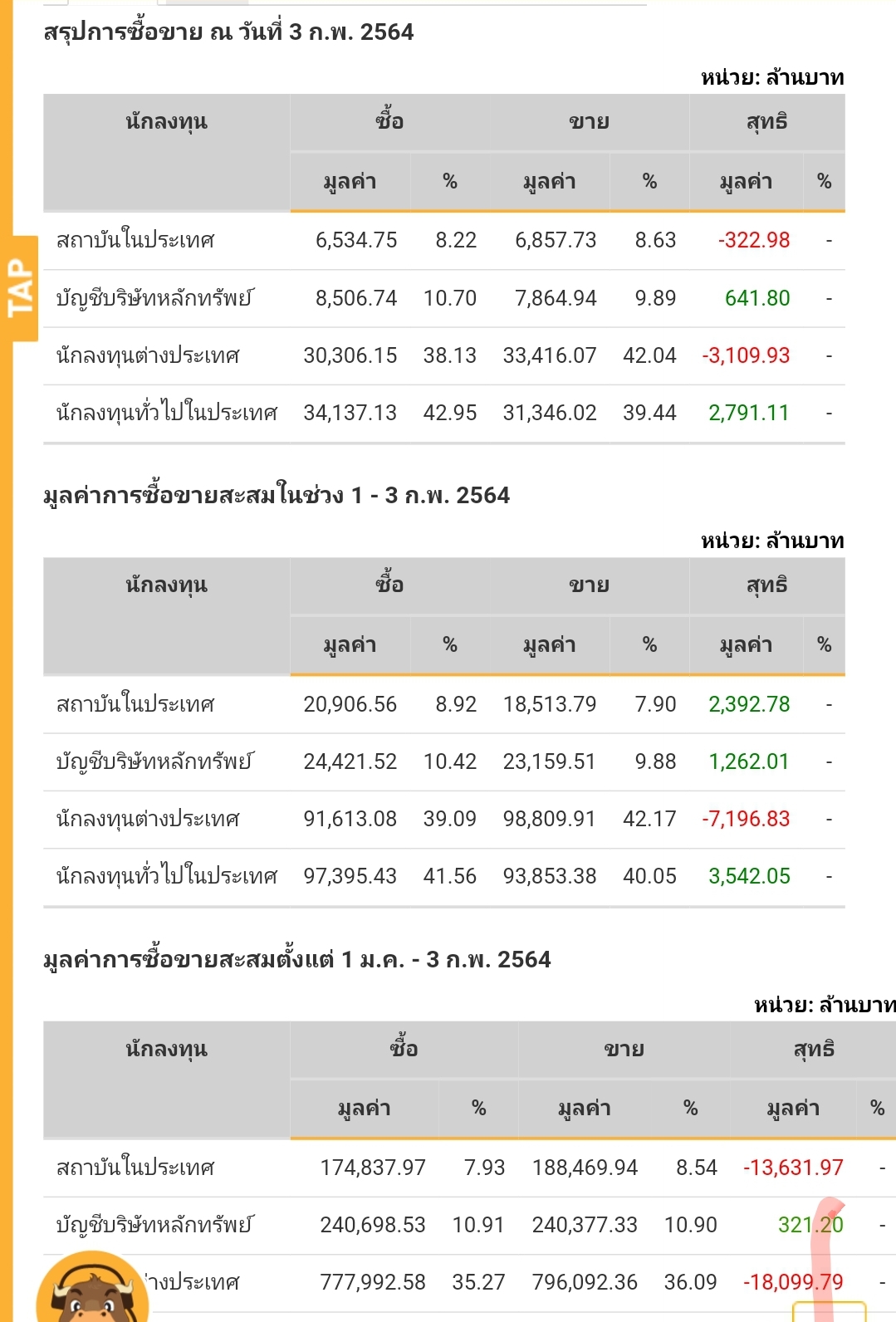
Task: Click the 3 ก.พ. 2564 daily summary heading
Action: [x=228, y=32]
